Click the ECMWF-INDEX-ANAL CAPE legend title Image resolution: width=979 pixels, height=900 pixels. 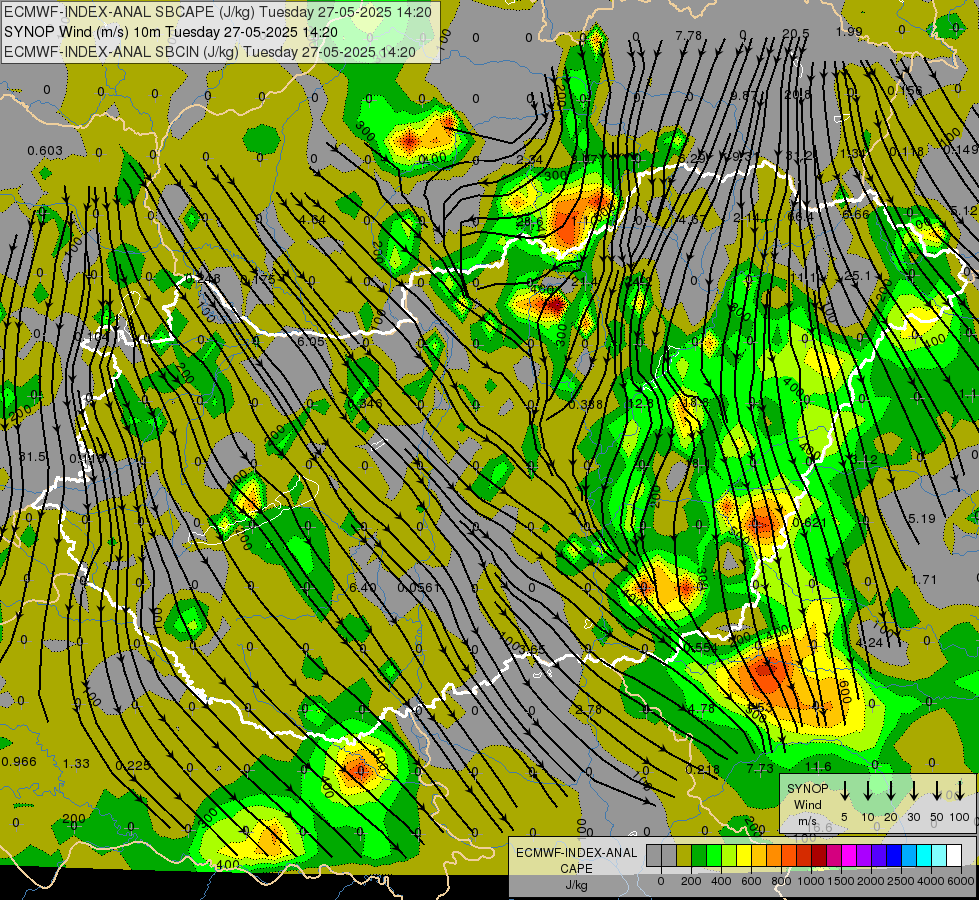(576, 860)
